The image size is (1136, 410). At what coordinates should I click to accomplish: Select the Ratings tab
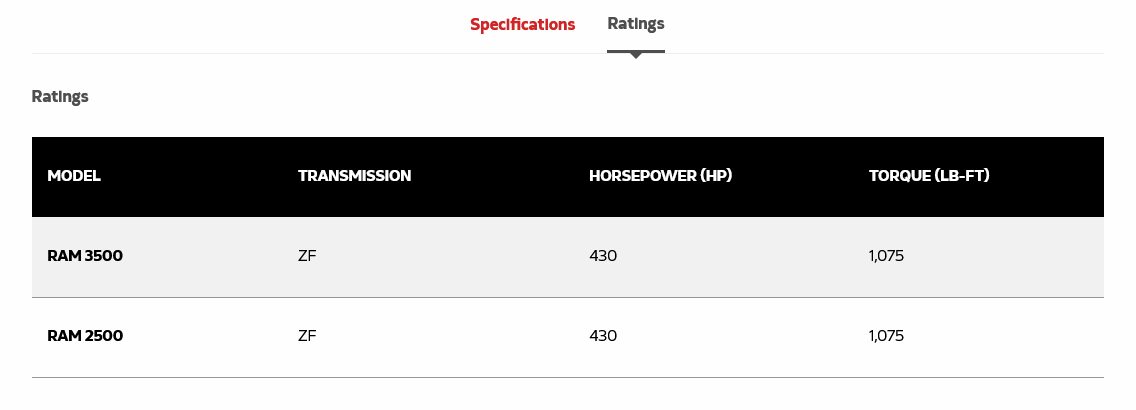click(x=635, y=24)
